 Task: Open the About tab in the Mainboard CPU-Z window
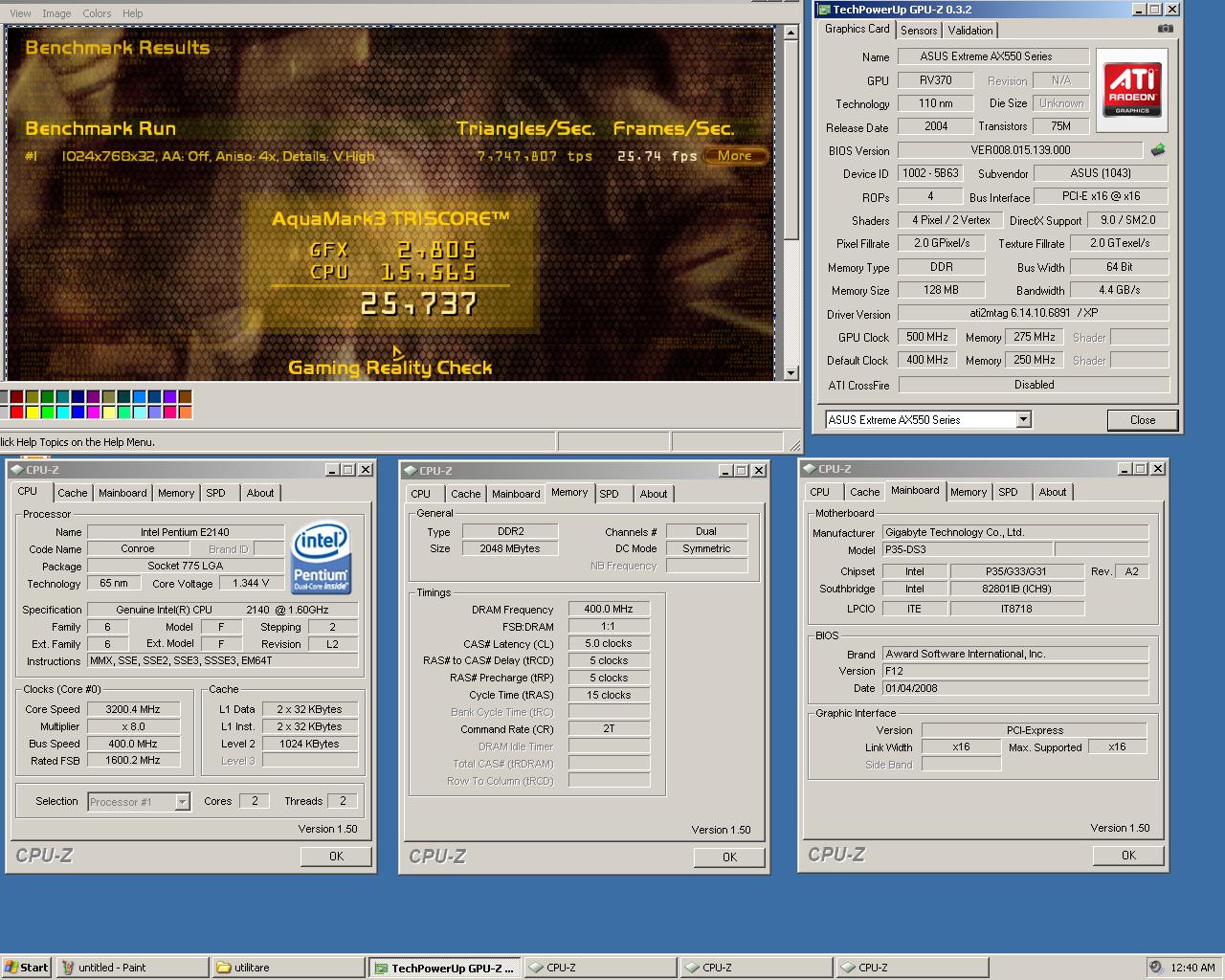[x=1053, y=492]
